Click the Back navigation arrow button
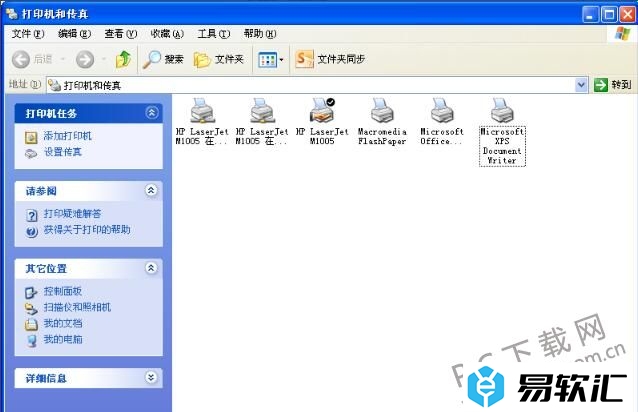The height and width of the screenshot is (412, 638). pos(20,59)
